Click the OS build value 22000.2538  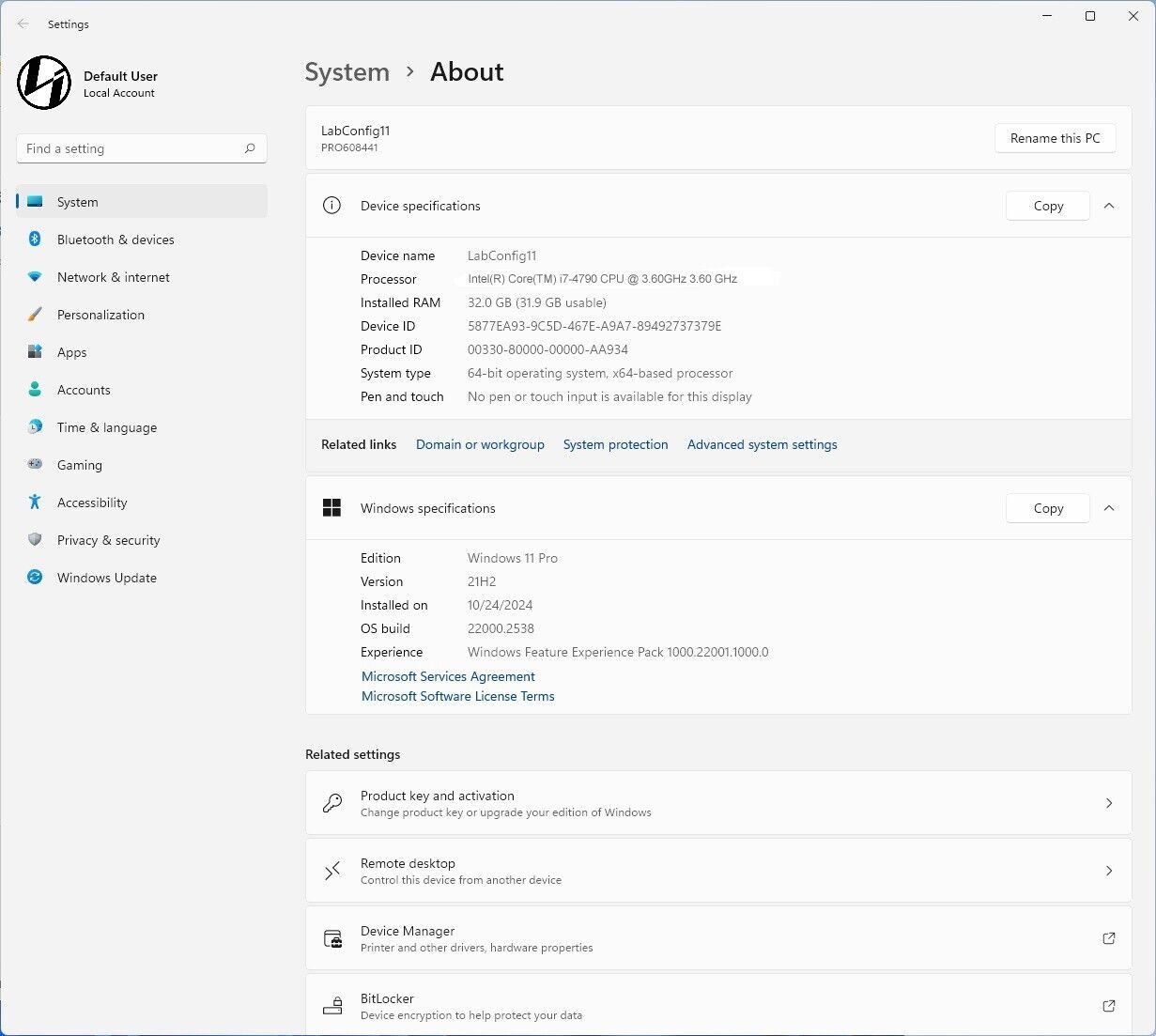point(501,628)
